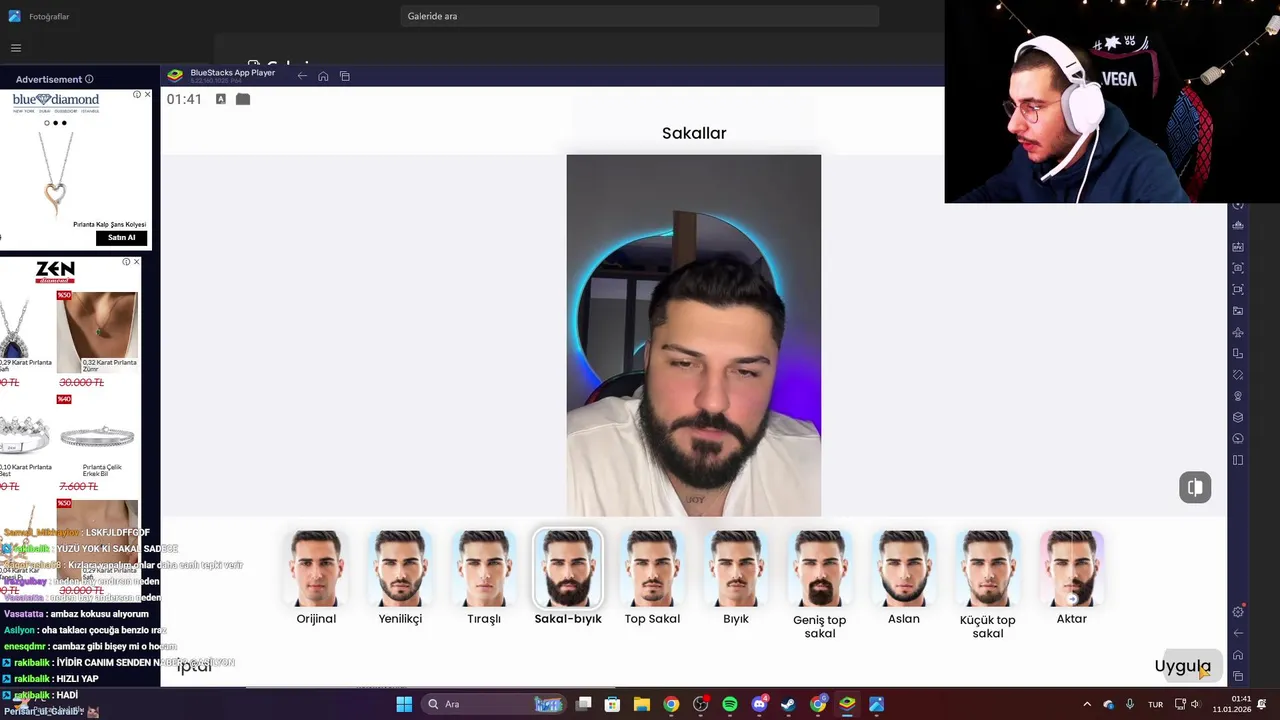Open Microsoft Store from the taskbar
The height and width of the screenshot is (720, 1280).
click(x=613, y=704)
